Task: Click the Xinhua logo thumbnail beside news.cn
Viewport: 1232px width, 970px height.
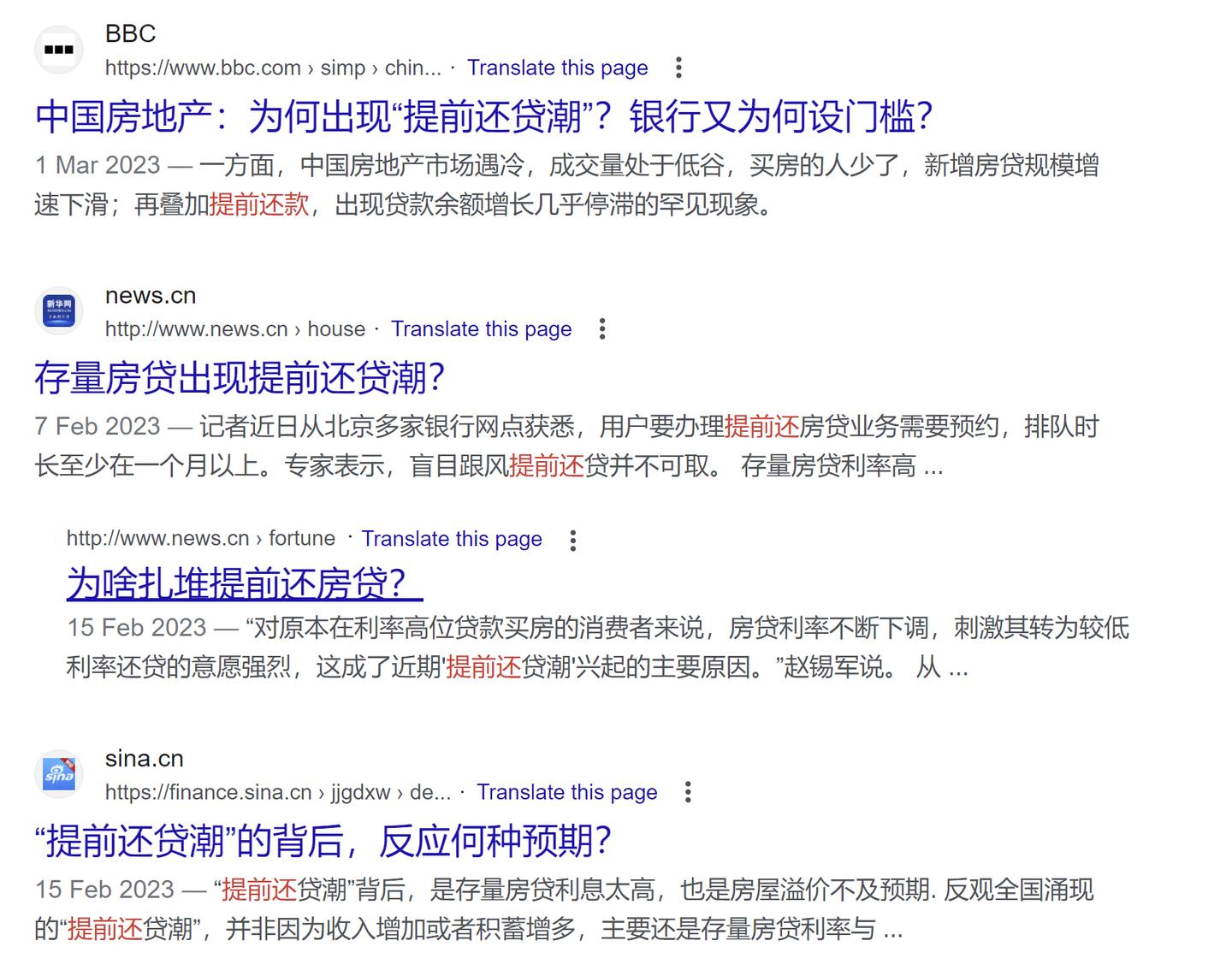Action: tap(58, 311)
